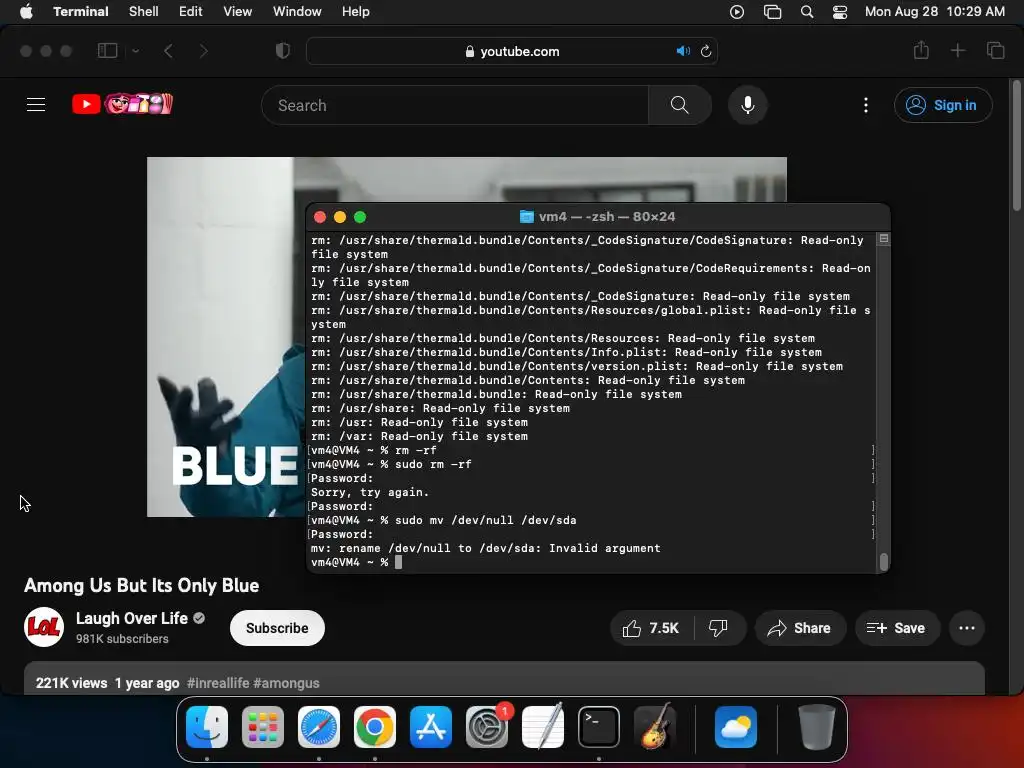This screenshot has height=768, width=1024.
Task: Click the video title Among Us But Its Only Blue
Action: (142, 585)
